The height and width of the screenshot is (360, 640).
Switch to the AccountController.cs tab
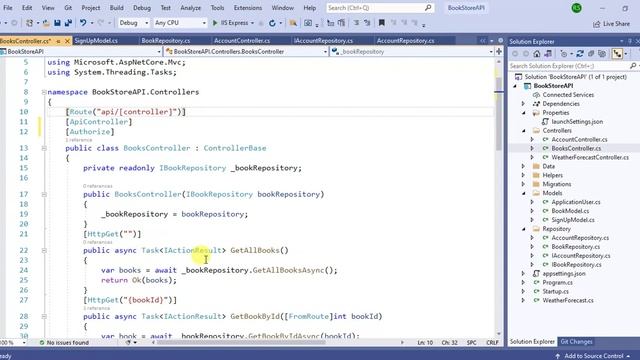click(x=242, y=41)
